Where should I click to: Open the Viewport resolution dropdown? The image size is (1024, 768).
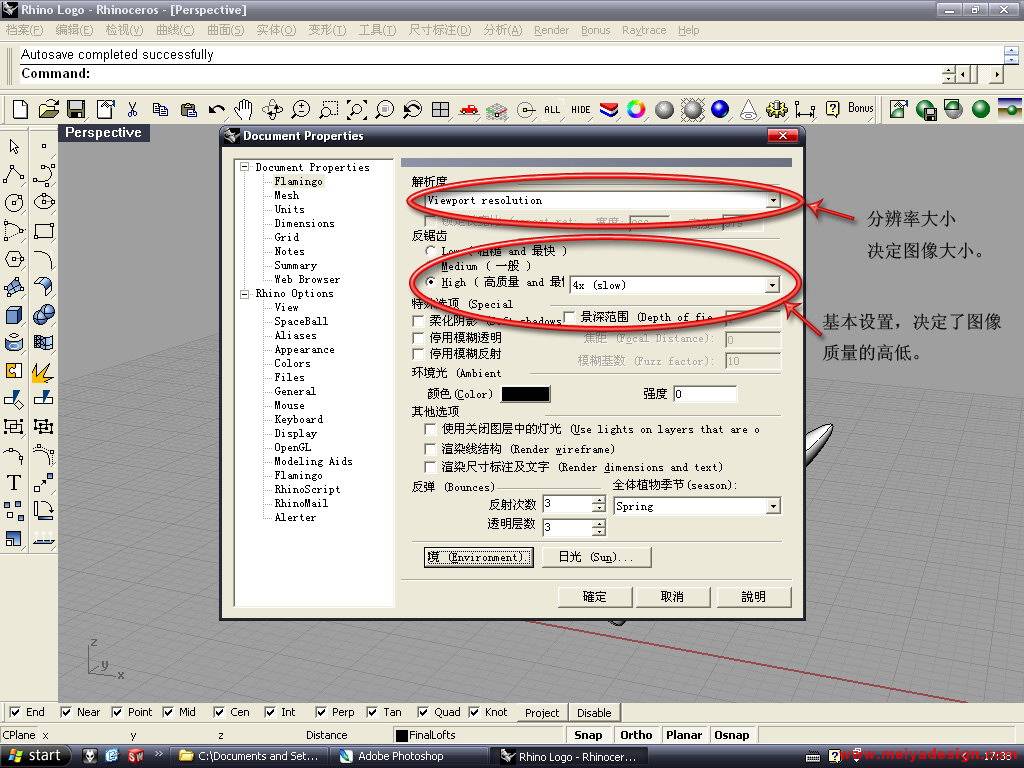click(x=773, y=200)
